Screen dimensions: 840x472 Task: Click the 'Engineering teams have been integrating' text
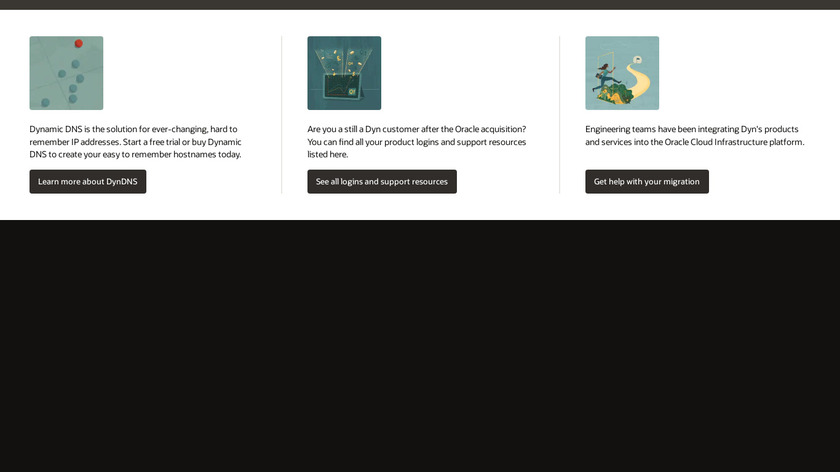(x=695, y=136)
